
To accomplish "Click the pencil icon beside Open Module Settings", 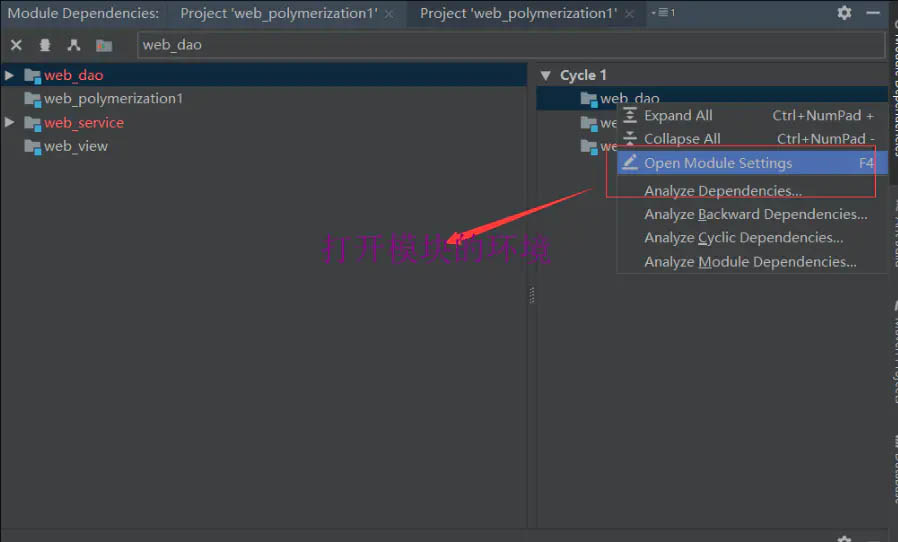I will click(x=630, y=163).
